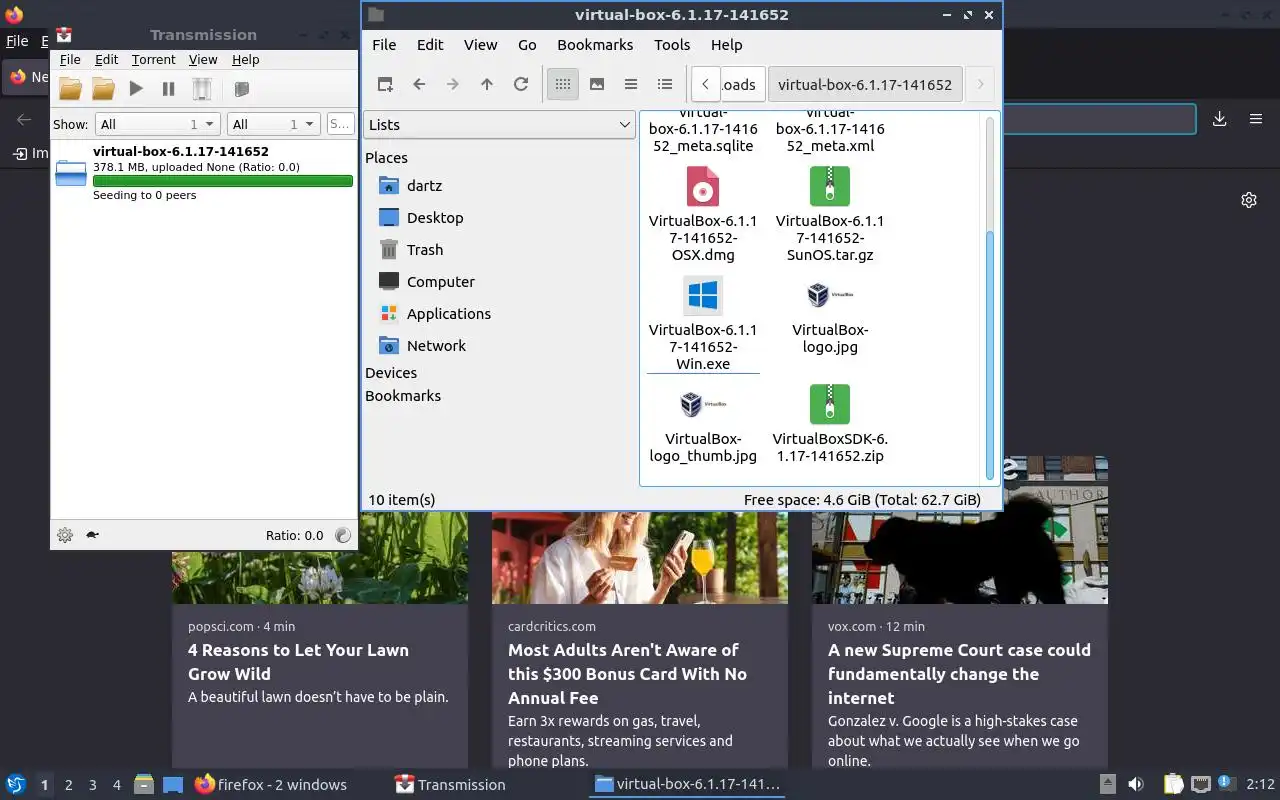Select VirtualBox Win.exe file icon
1280x800 pixels.
703,296
